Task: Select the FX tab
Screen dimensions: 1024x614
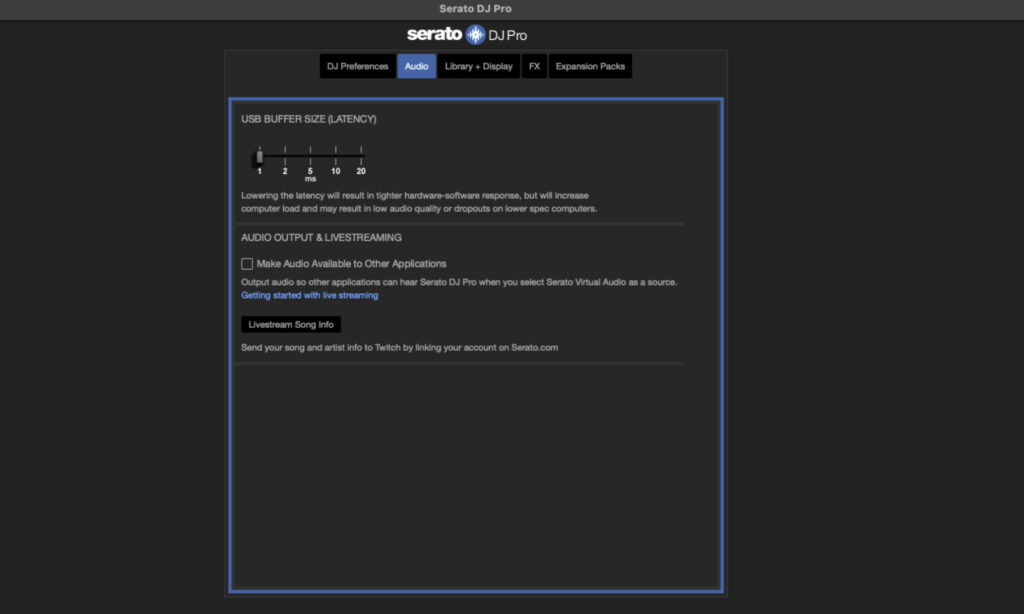Action: [x=534, y=65]
